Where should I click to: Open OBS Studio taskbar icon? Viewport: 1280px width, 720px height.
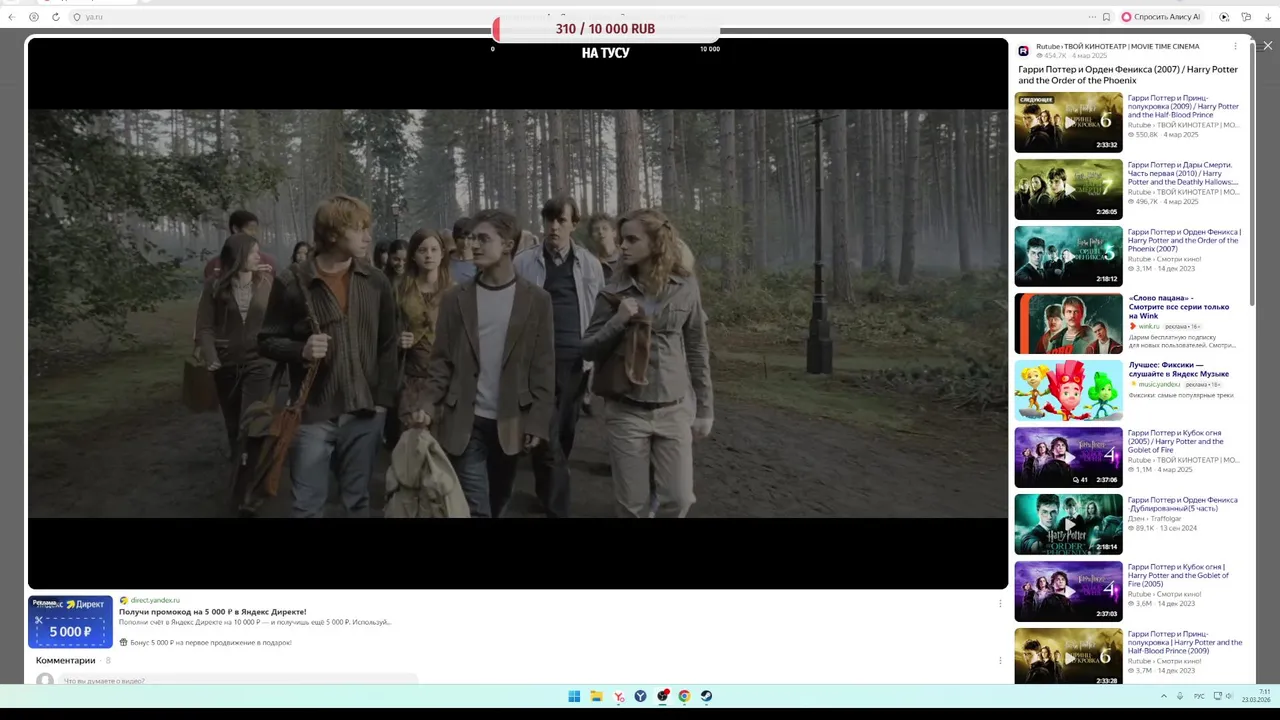(x=663, y=696)
